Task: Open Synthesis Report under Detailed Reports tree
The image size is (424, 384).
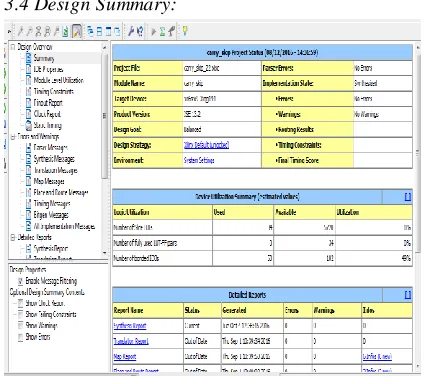Action: point(51,248)
